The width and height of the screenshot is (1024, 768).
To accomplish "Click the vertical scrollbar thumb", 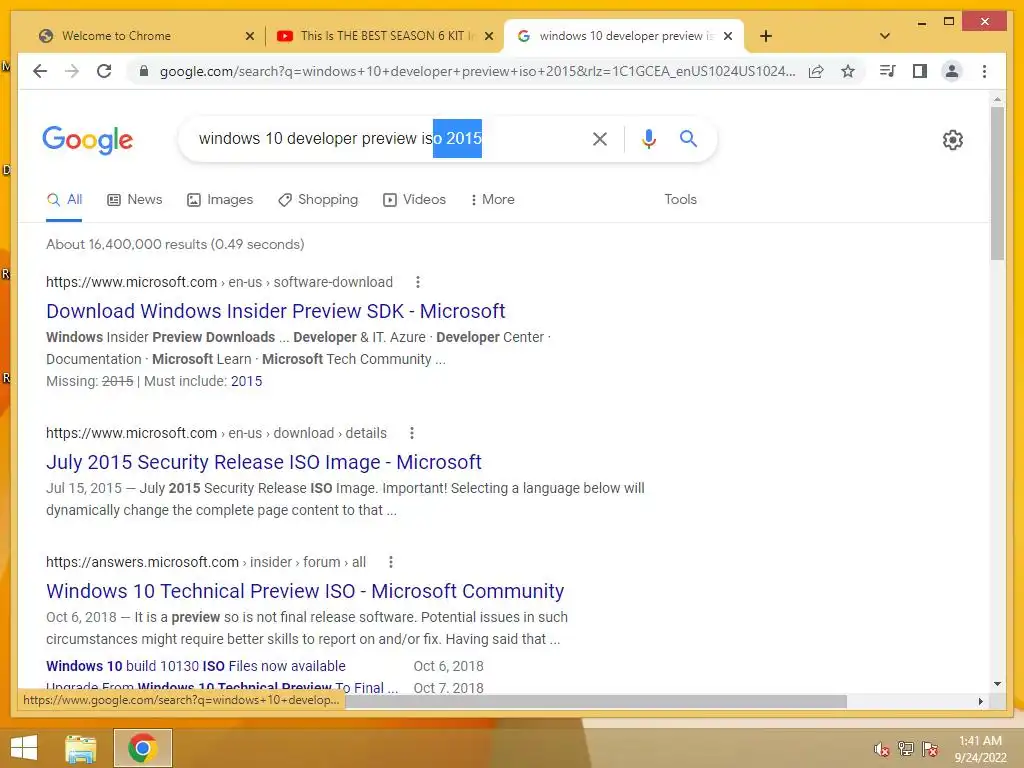I will point(997,183).
